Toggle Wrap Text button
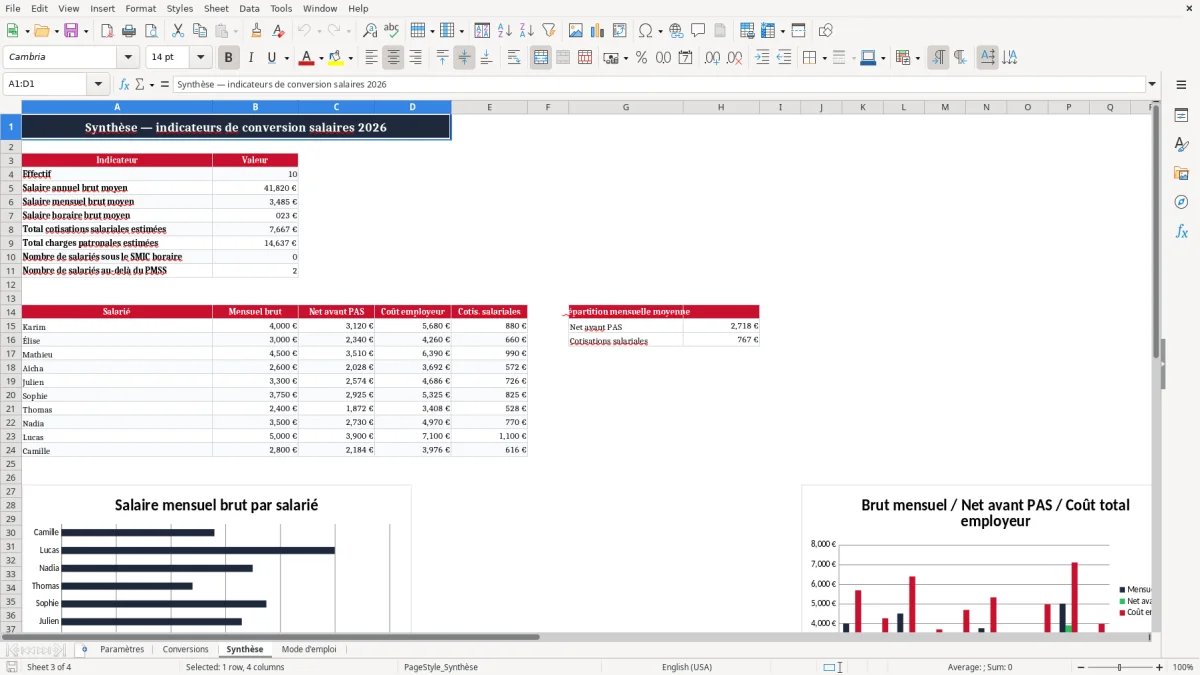This screenshot has width=1200, height=675. (514, 58)
